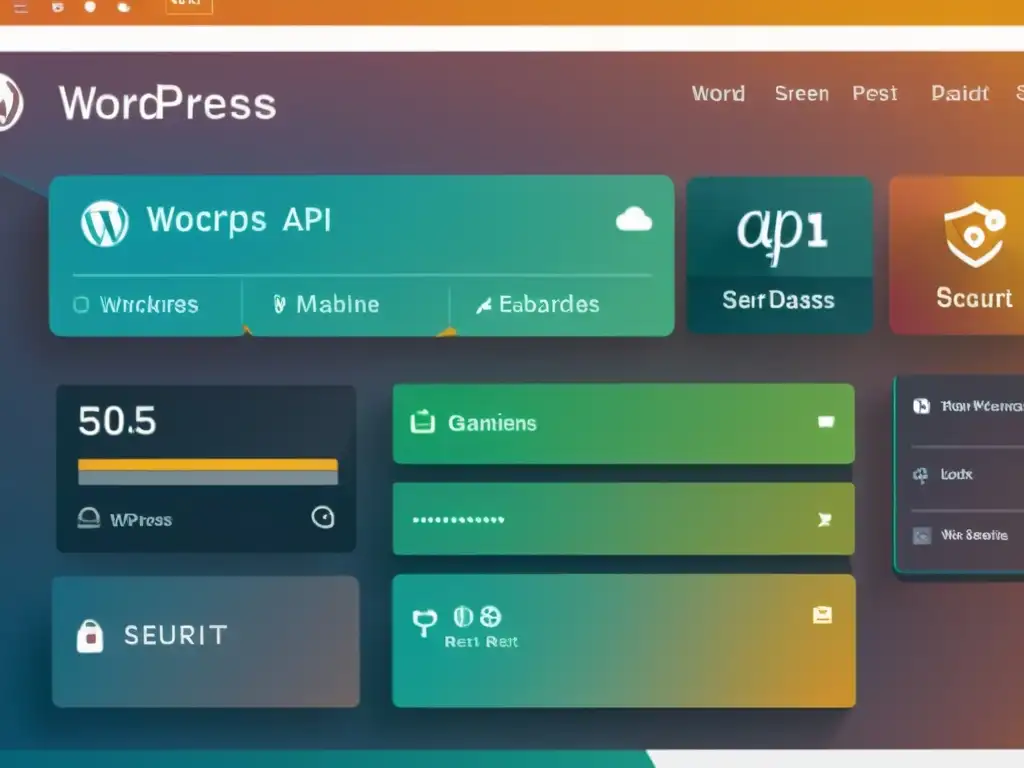Image resolution: width=1024 pixels, height=768 pixels.
Task: Click the icon left of WPress
Action: point(89,518)
